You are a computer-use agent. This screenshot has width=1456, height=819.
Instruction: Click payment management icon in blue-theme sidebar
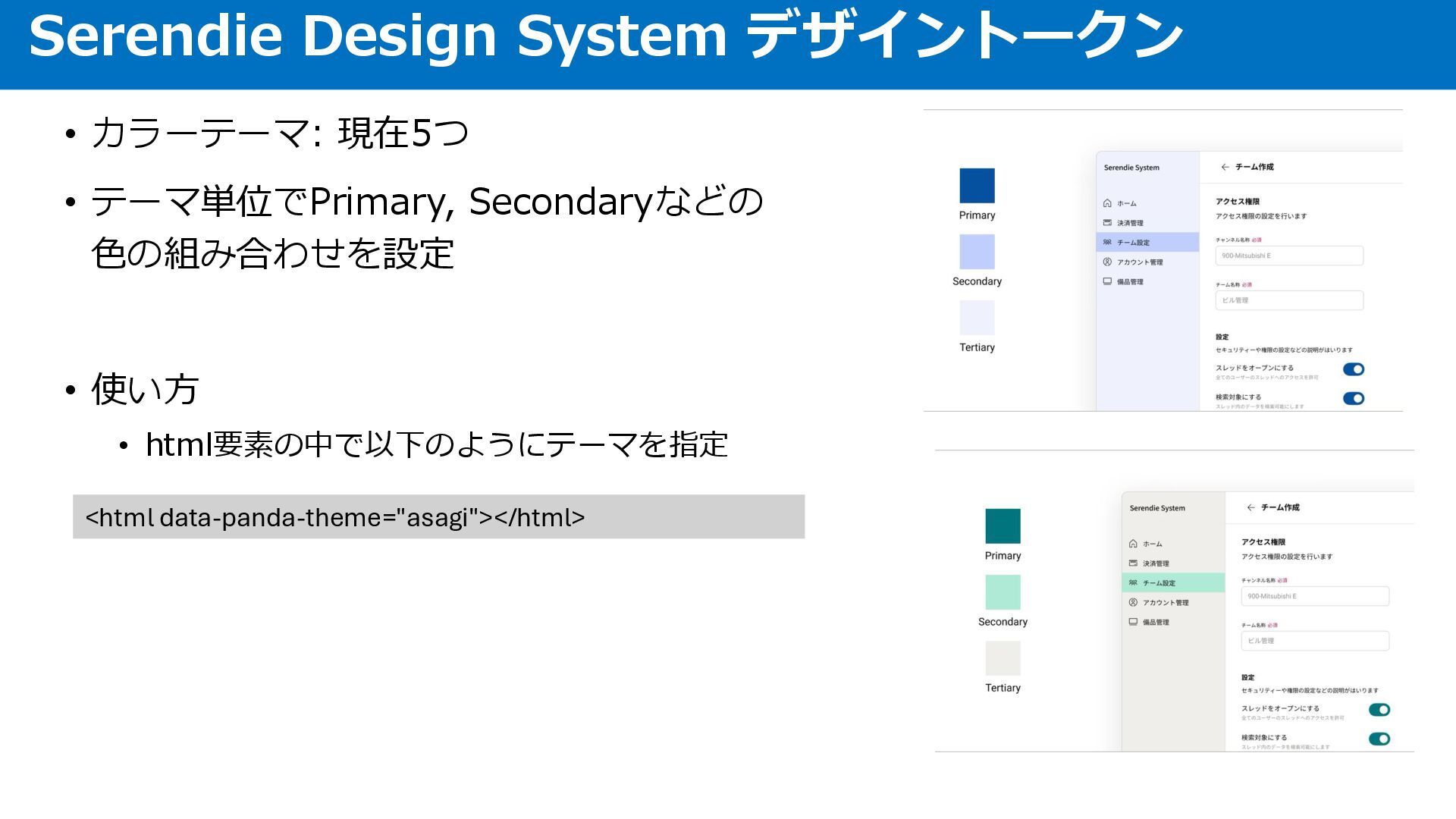pyautogui.click(x=1107, y=223)
